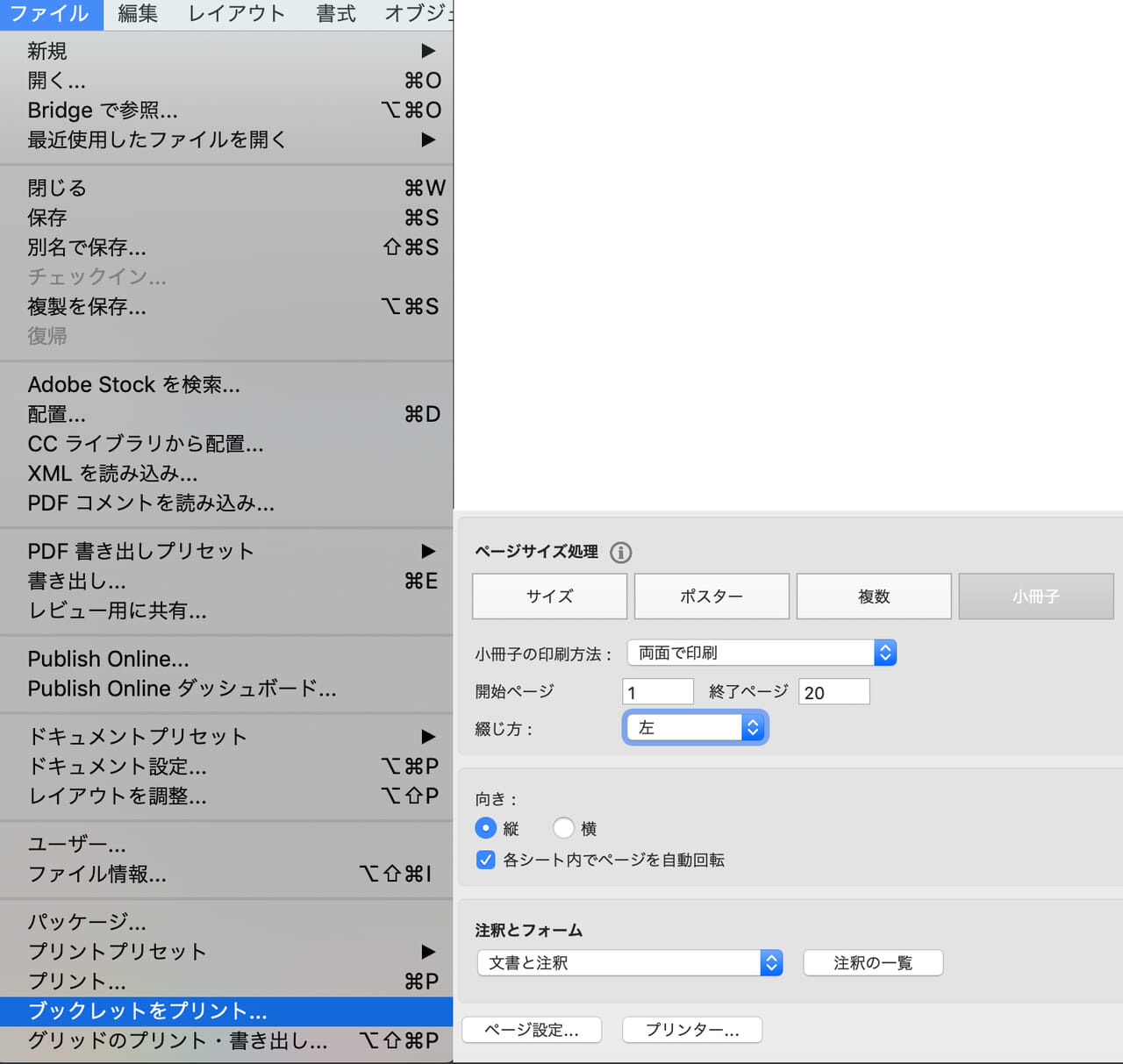The height and width of the screenshot is (1064, 1123).
Task: Open the 文書と注釈 dropdown
Action: [x=630, y=963]
